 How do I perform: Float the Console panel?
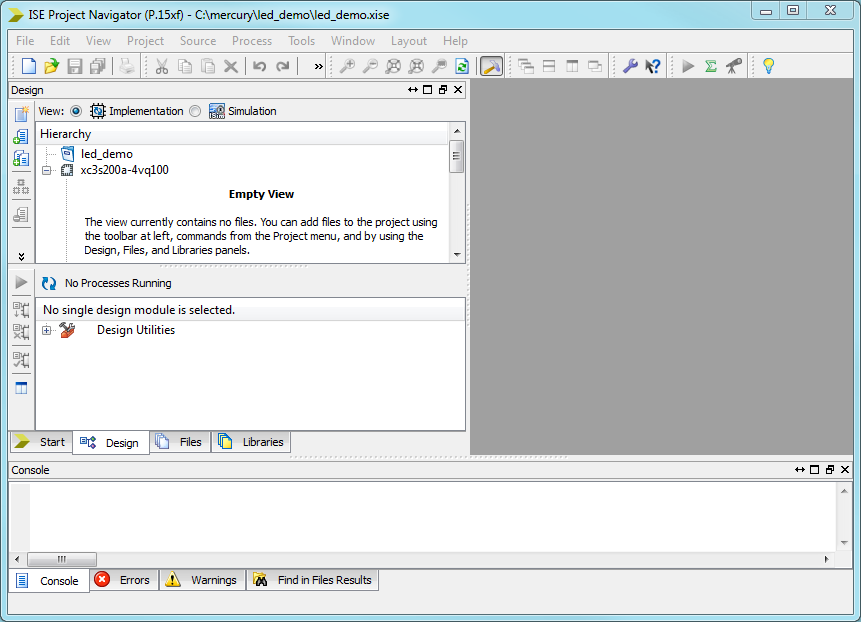(x=830, y=469)
